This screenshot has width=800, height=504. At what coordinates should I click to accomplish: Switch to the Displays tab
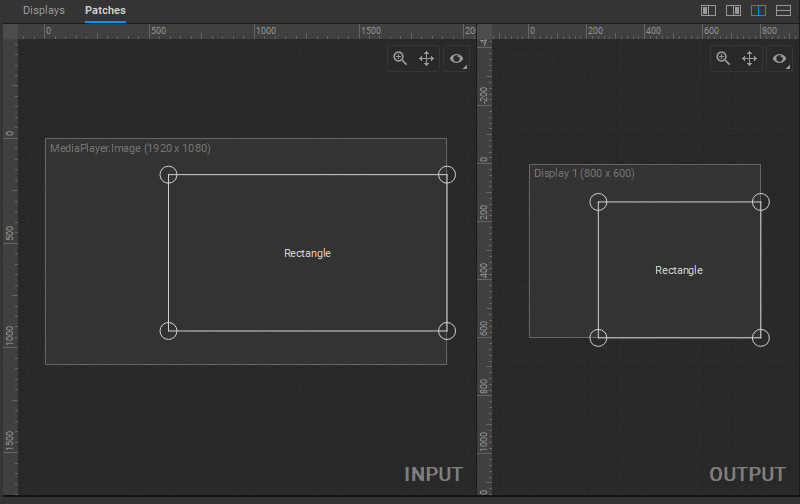pyautogui.click(x=44, y=10)
